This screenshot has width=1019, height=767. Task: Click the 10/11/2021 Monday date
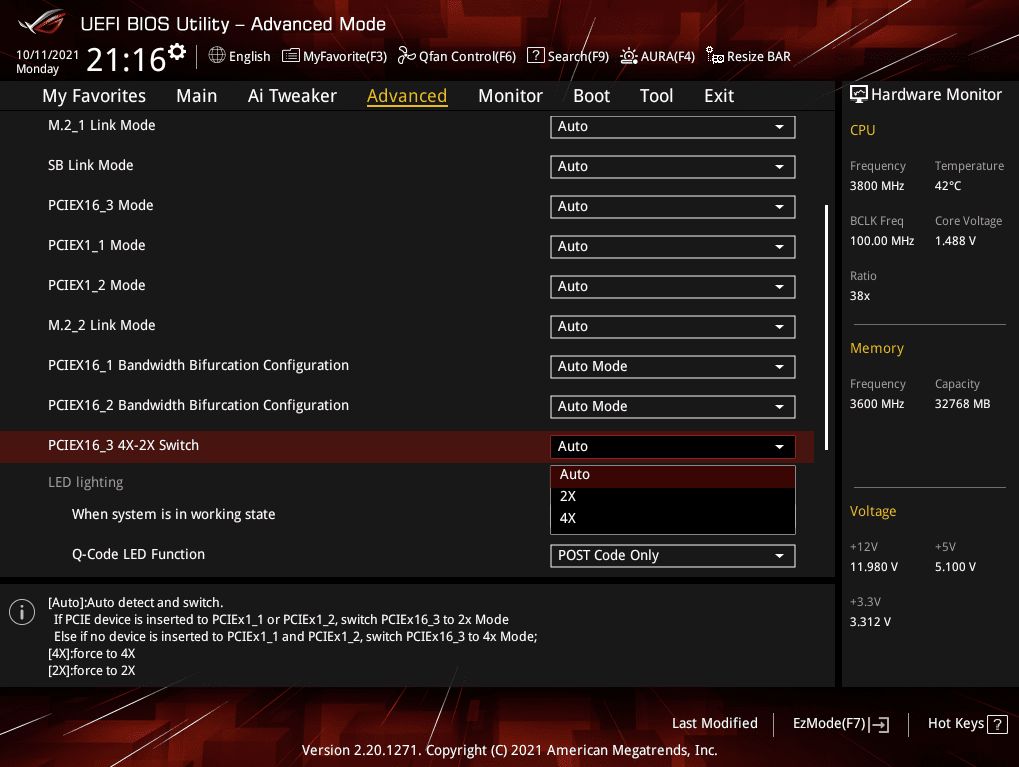pyautogui.click(x=47, y=62)
